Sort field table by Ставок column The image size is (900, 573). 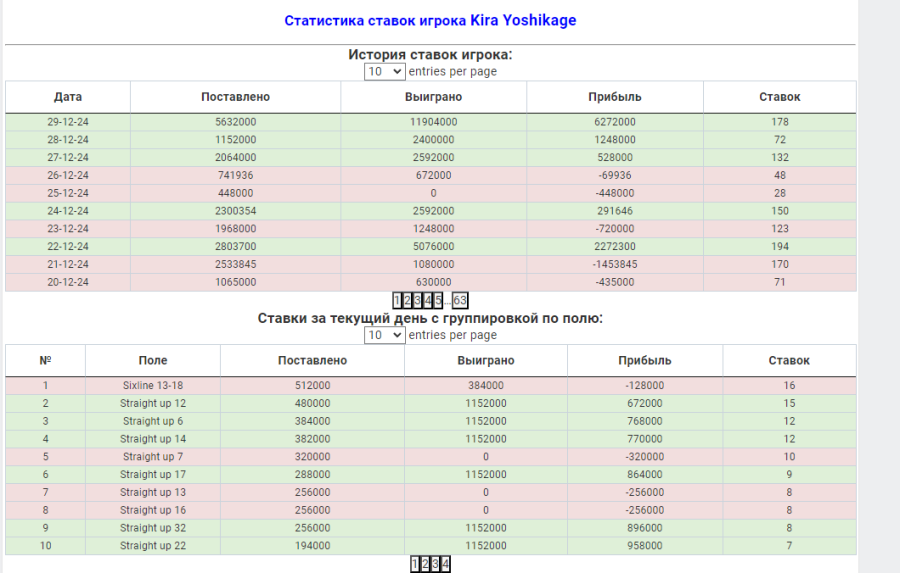click(x=789, y=360)
